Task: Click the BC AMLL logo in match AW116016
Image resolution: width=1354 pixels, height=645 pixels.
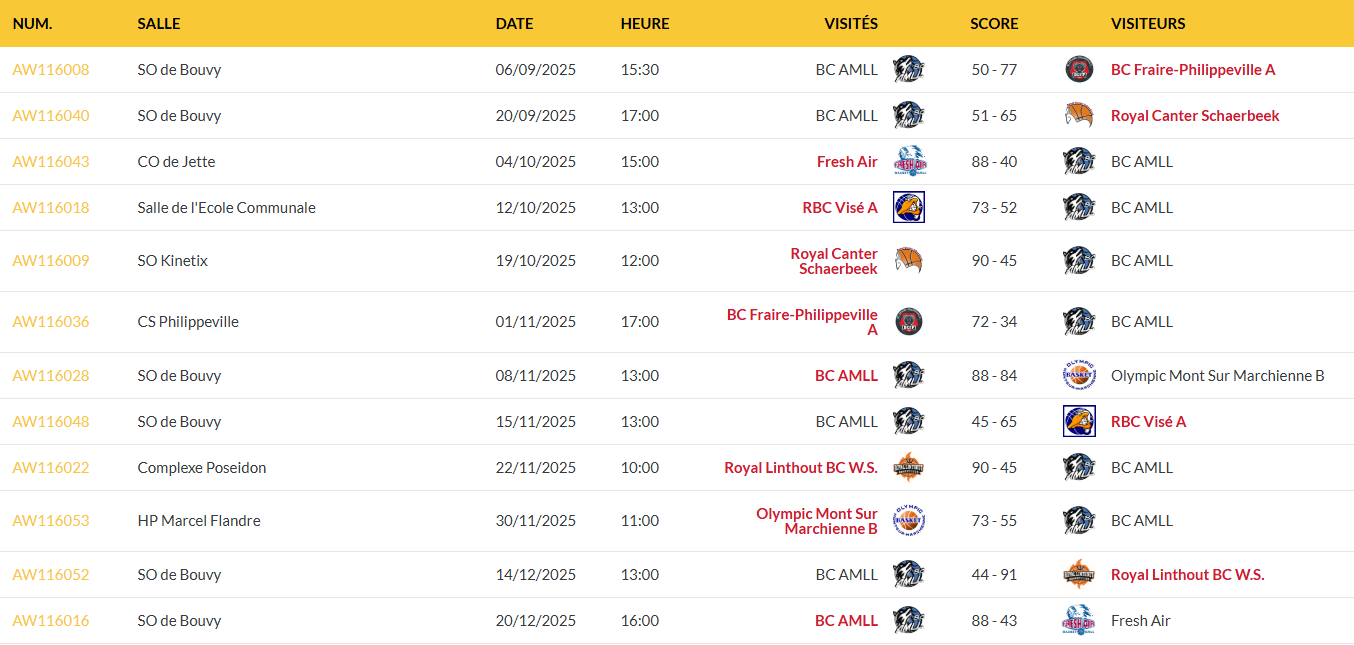Action: click(x=909, y=621)
